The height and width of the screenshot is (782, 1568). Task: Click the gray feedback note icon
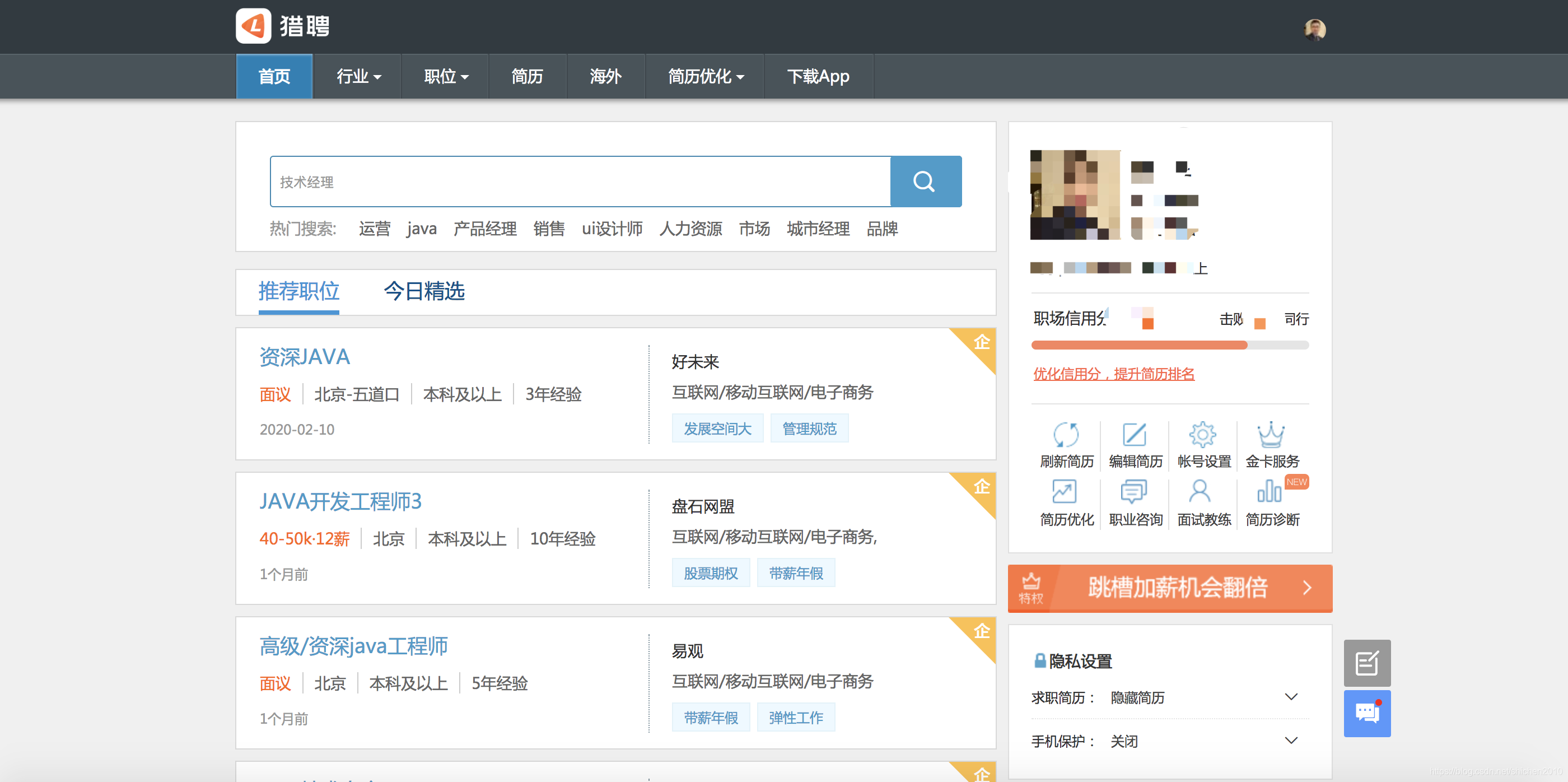[1367, 663]
